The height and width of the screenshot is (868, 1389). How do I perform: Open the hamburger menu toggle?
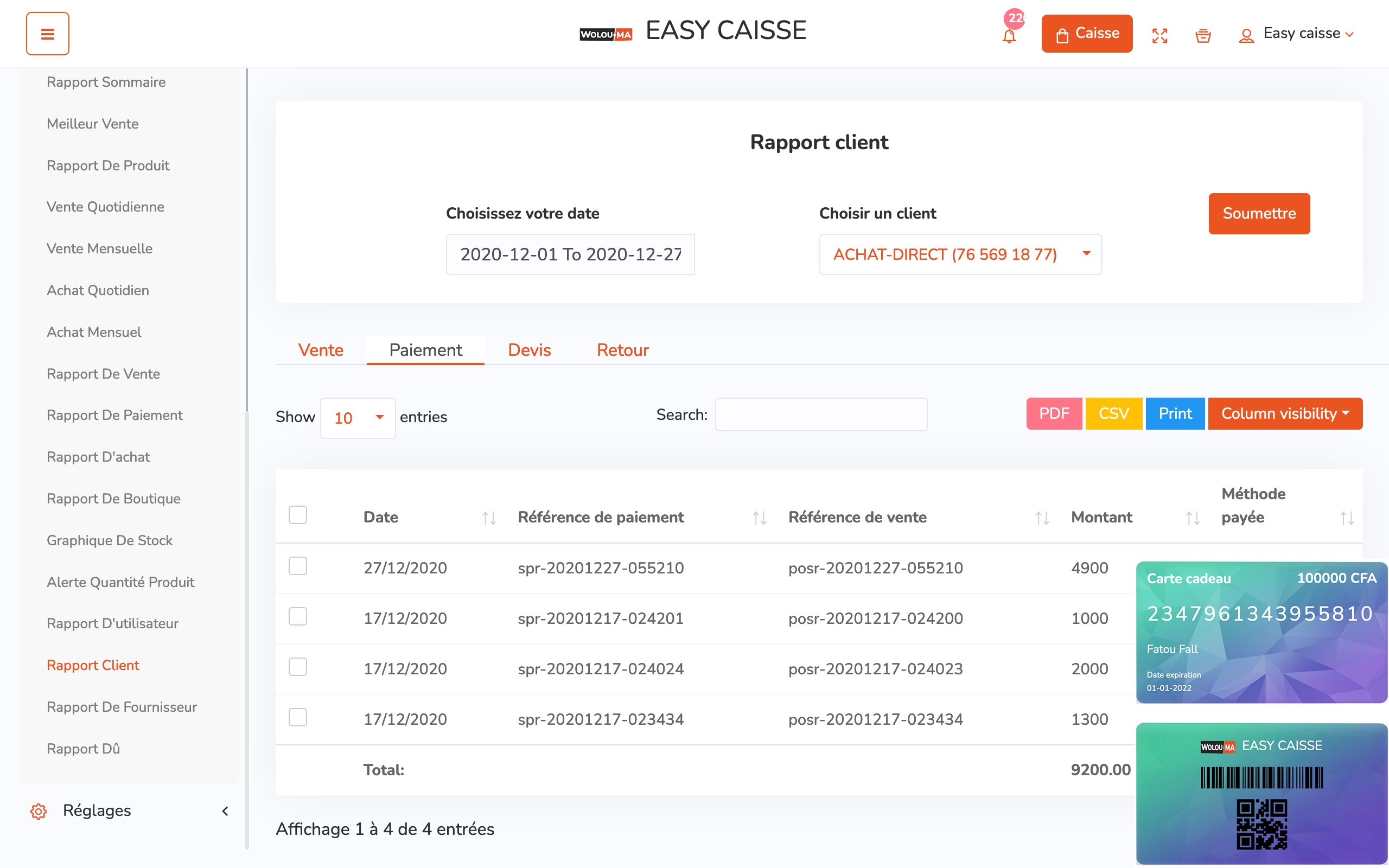click(x=48, y=34)
